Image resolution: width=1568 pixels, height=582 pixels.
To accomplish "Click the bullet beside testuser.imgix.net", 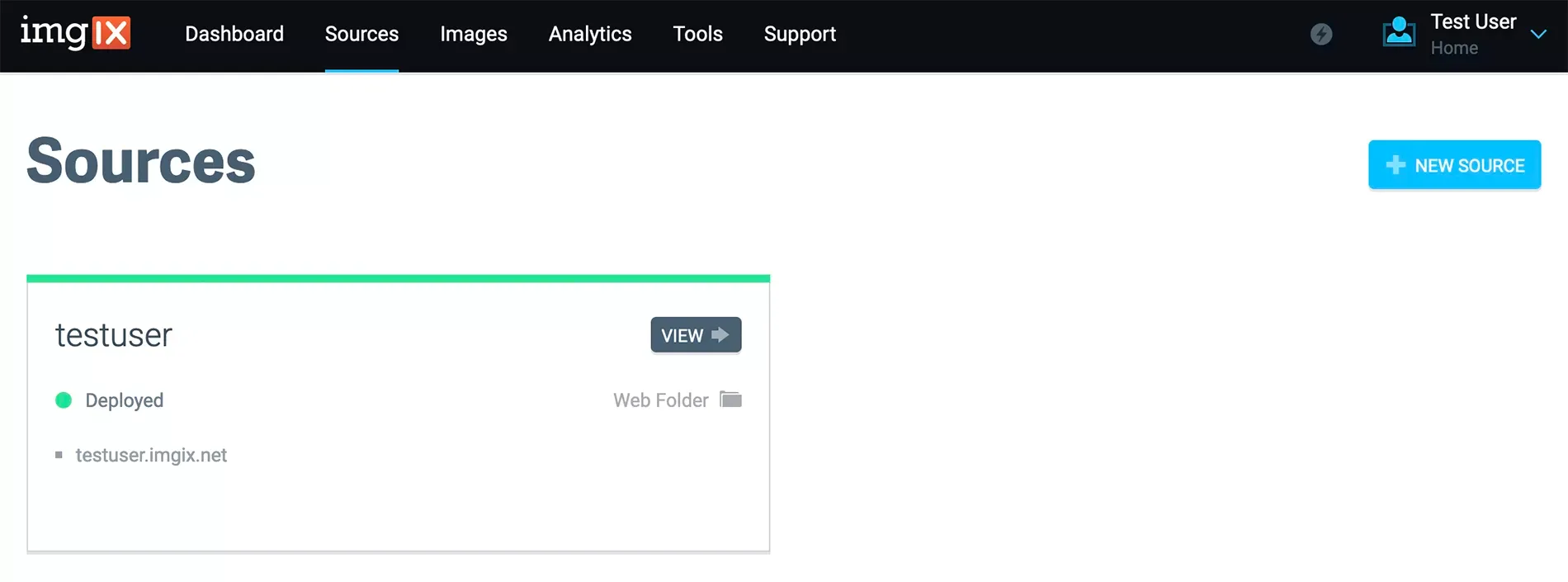I will point(59,455).
